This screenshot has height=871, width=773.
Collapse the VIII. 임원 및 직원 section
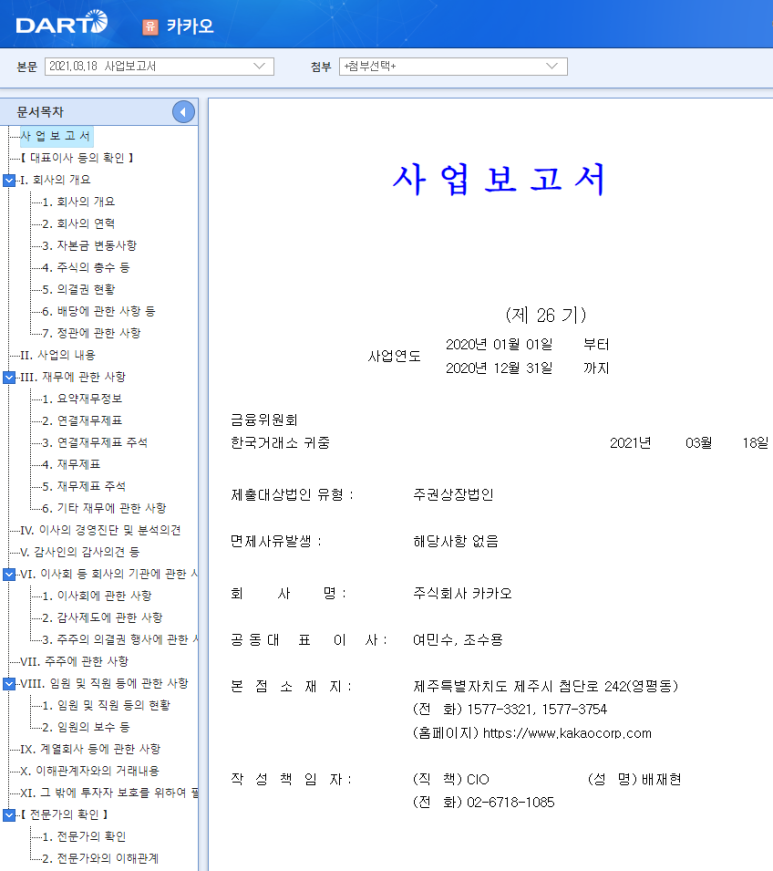9,683
